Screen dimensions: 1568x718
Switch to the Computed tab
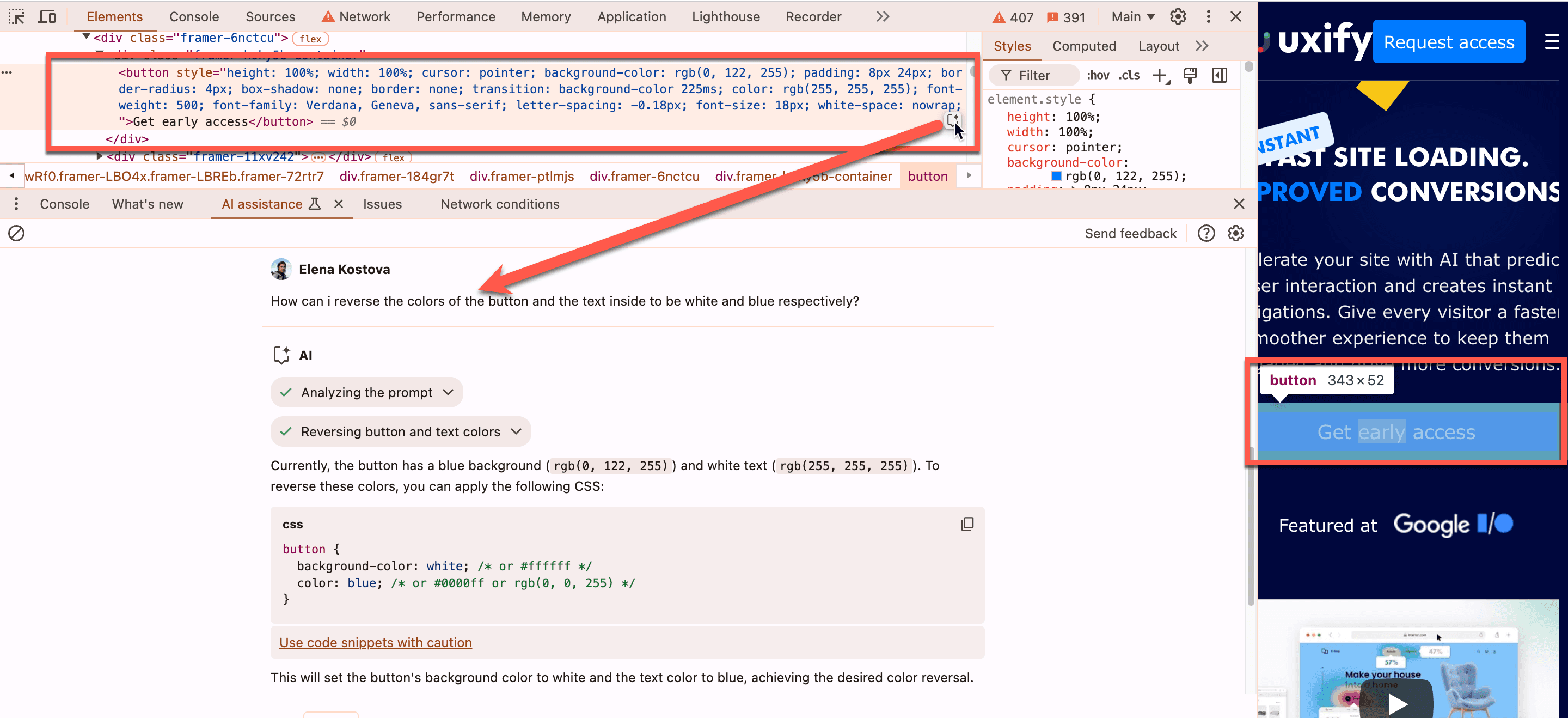click(1085, 46)
